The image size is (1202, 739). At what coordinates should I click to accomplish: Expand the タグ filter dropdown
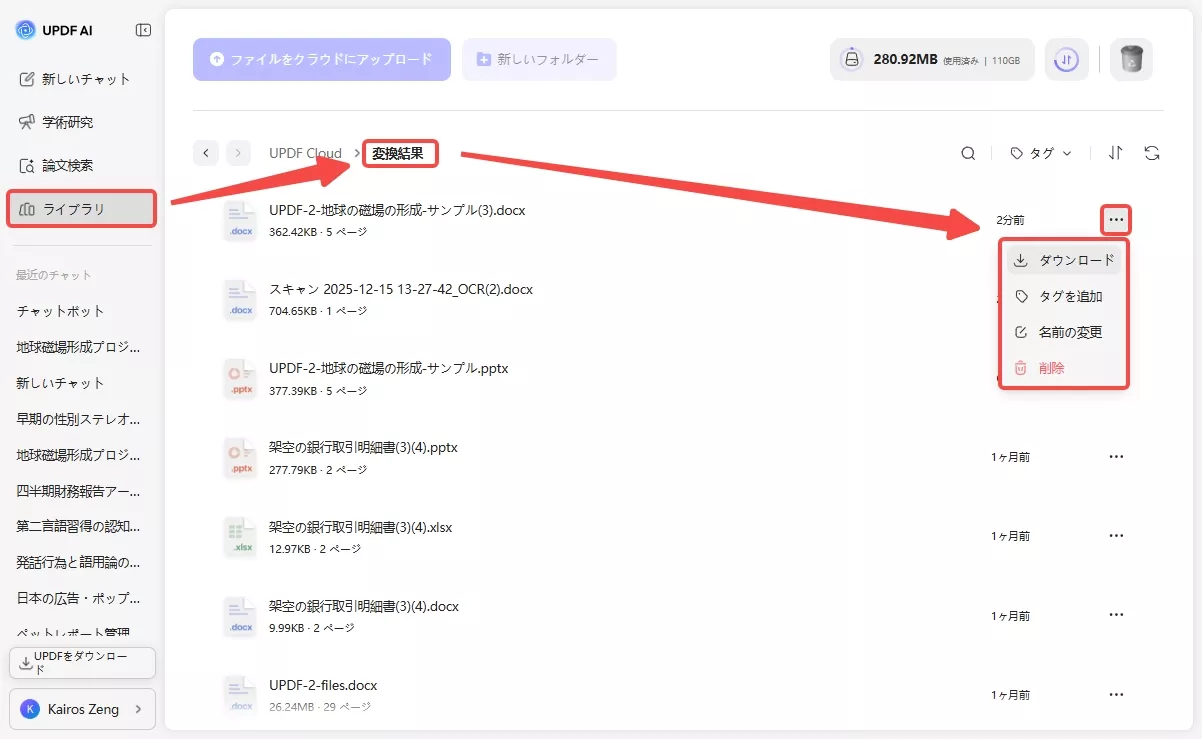[x=1040, y=152]
